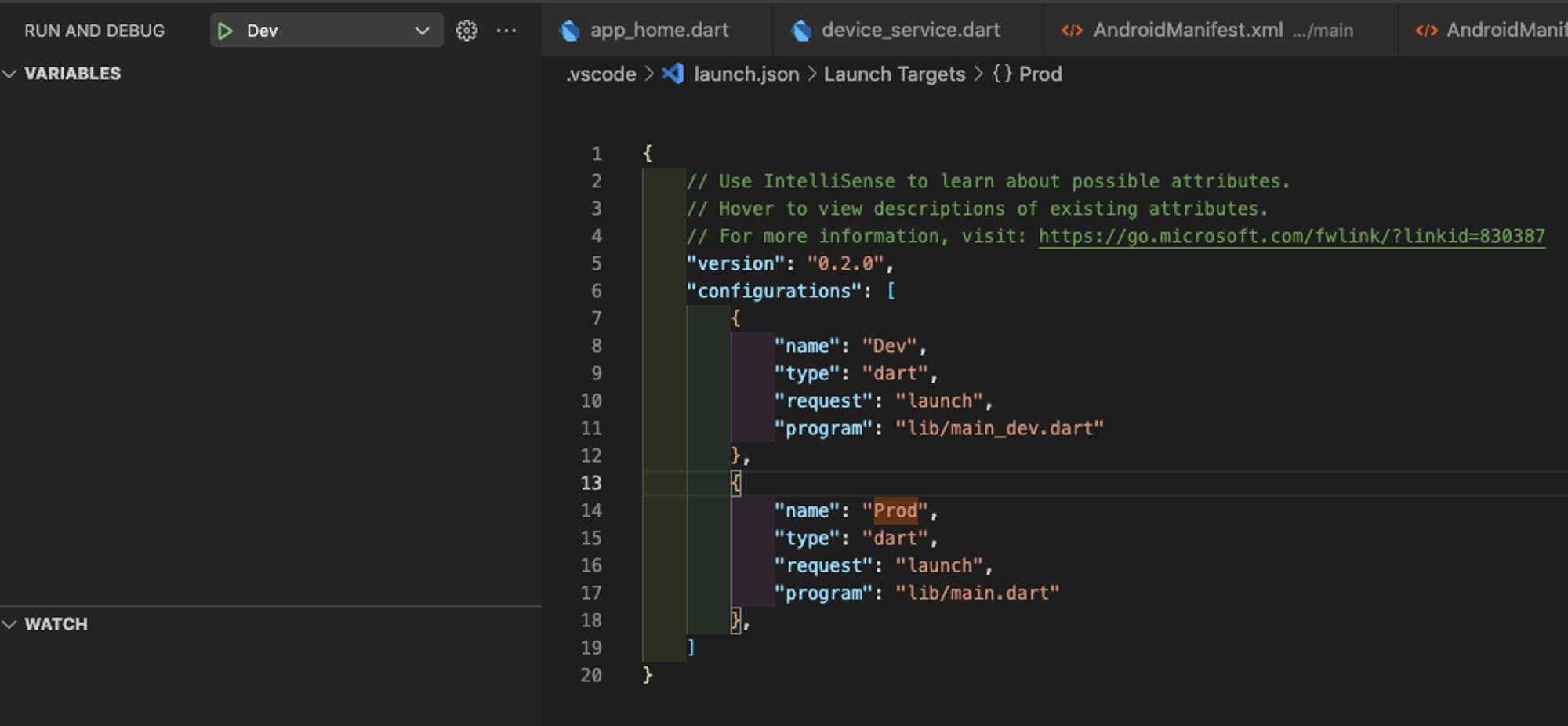The width and height of the screenshot is (1568, 726).
Task: Switch to the app_home.dart tab
Action: tap(657, 30)
